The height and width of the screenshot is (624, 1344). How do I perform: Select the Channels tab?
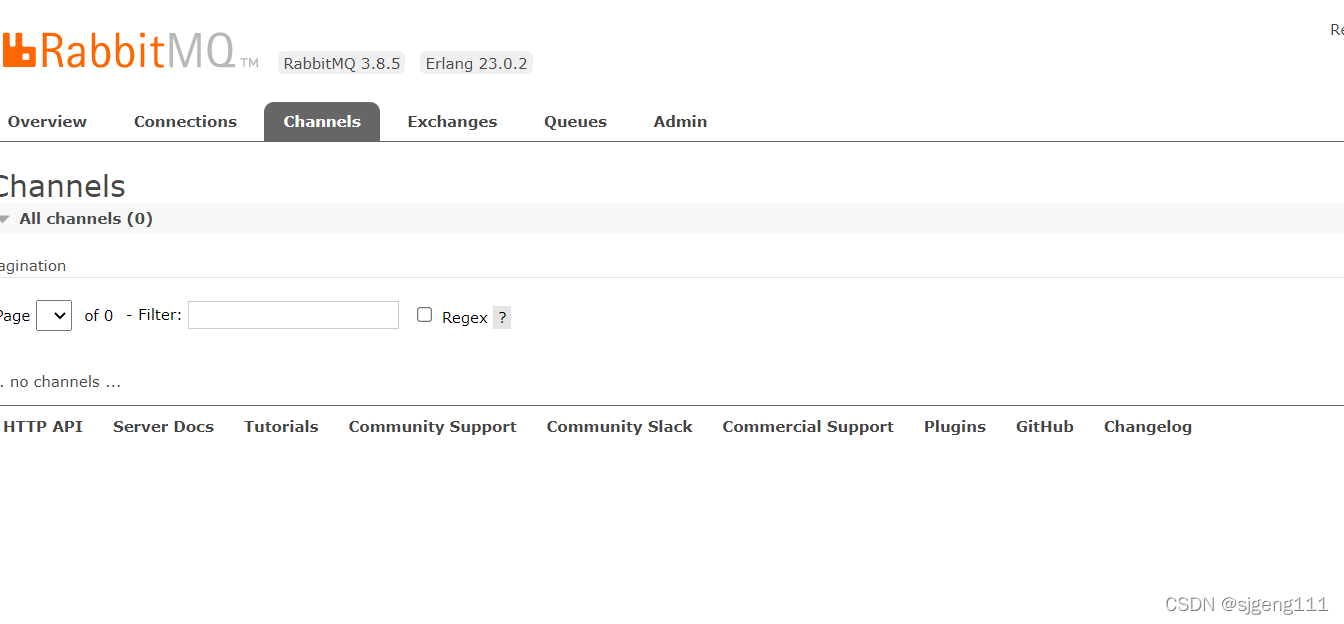point(322,122)
